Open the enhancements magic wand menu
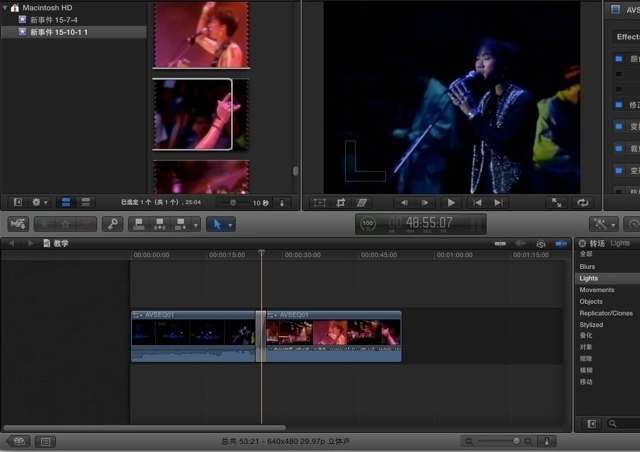Image resolution: width=640 pixels, height=452 pixels. 604,224
